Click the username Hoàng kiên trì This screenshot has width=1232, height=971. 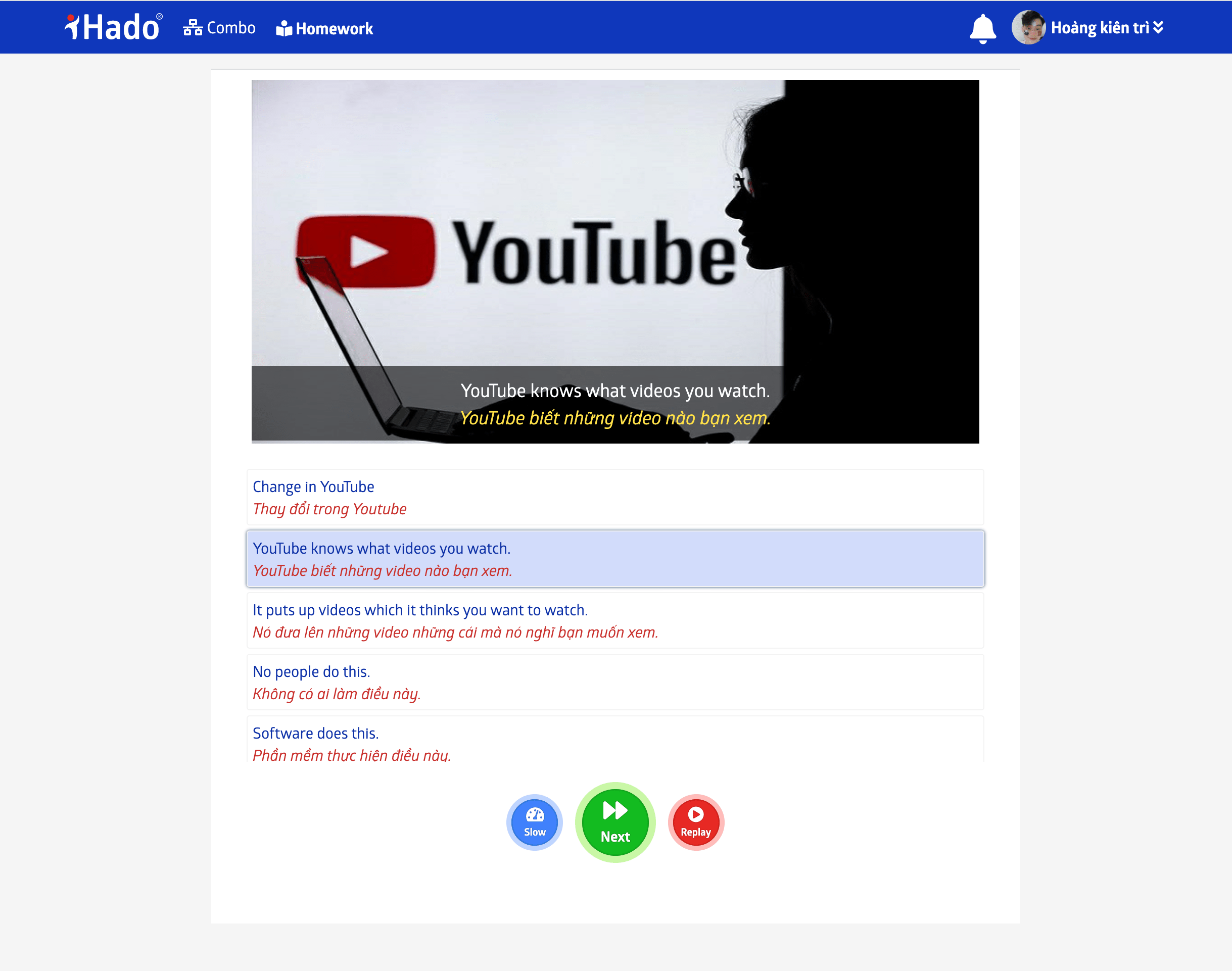(x=1100, y=27)
